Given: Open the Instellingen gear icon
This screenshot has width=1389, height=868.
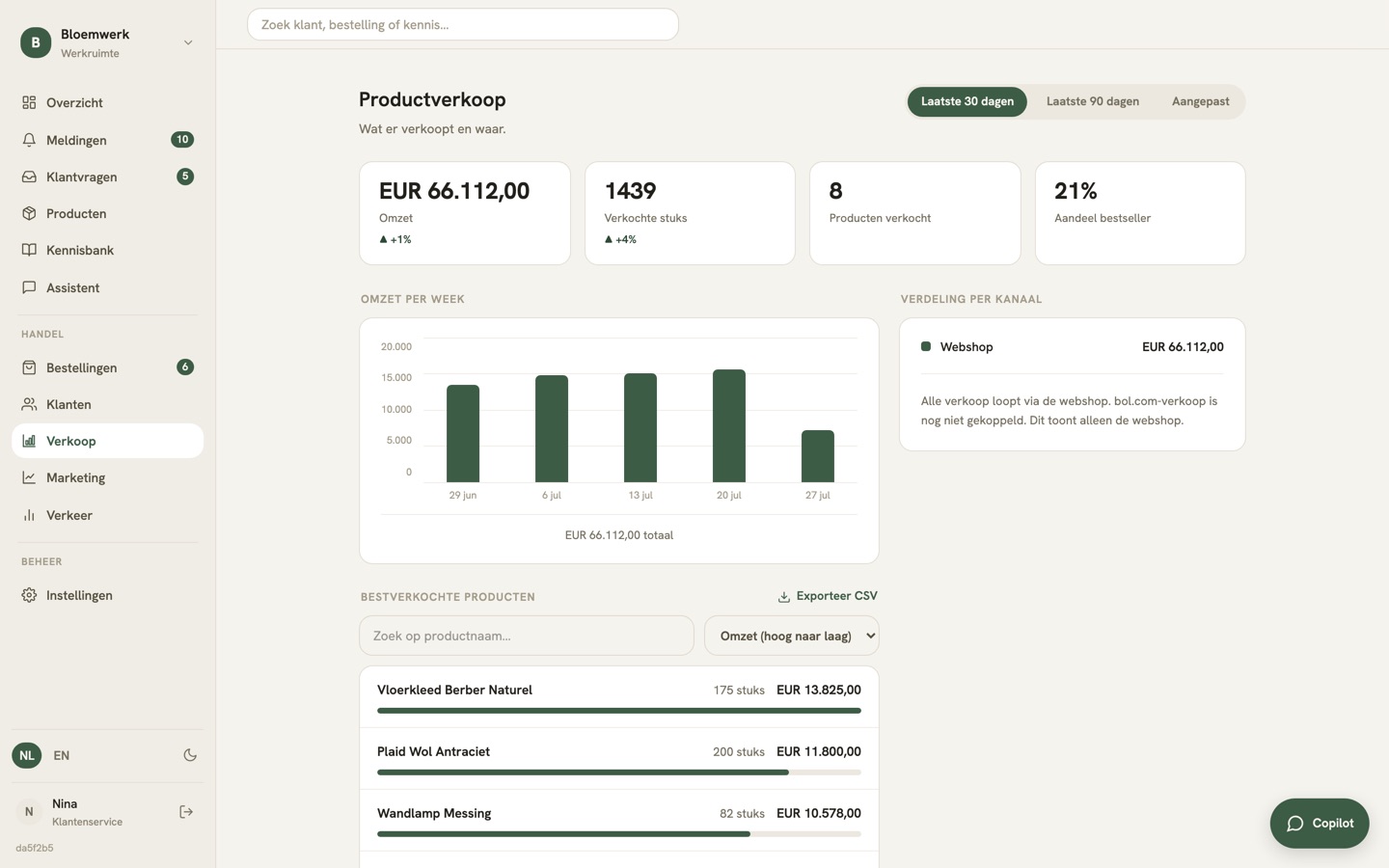Looking at the screenshot, I should click(29, 595).
